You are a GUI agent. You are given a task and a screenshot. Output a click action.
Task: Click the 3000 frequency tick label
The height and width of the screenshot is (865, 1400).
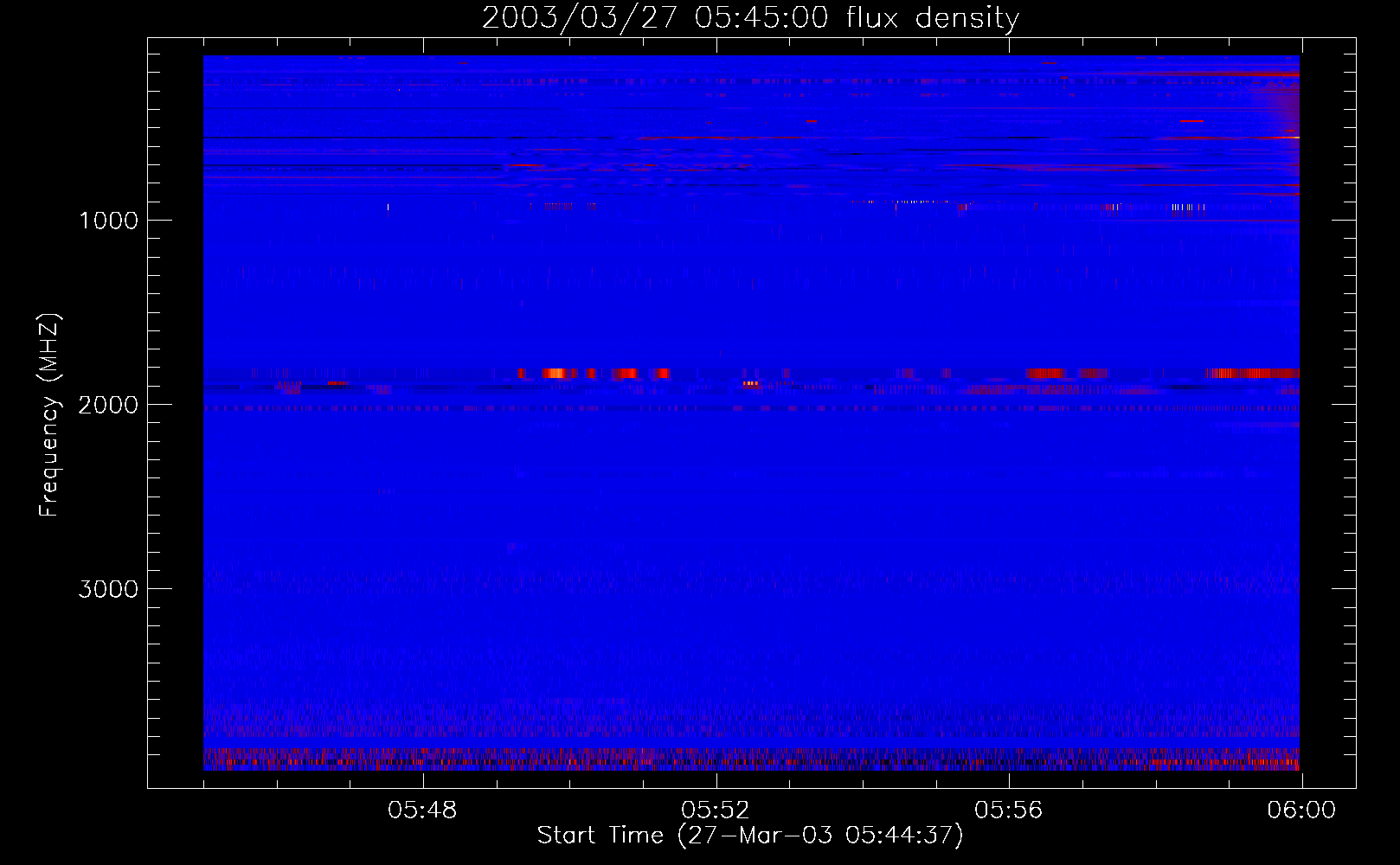coord(108,589)
